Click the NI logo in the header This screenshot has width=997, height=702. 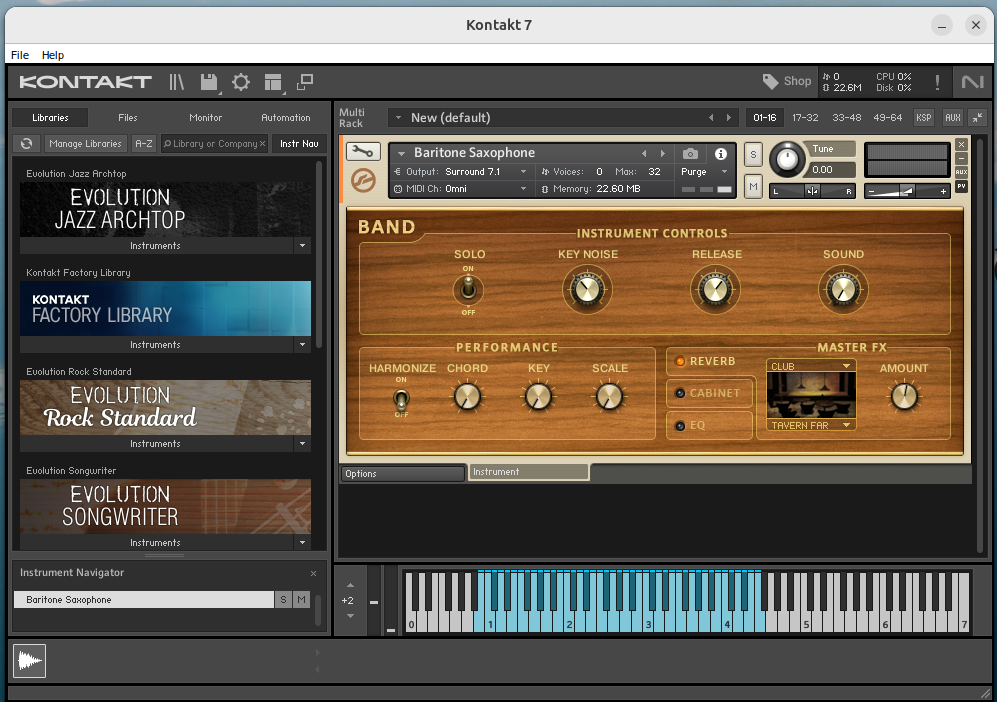coord(972,82)
